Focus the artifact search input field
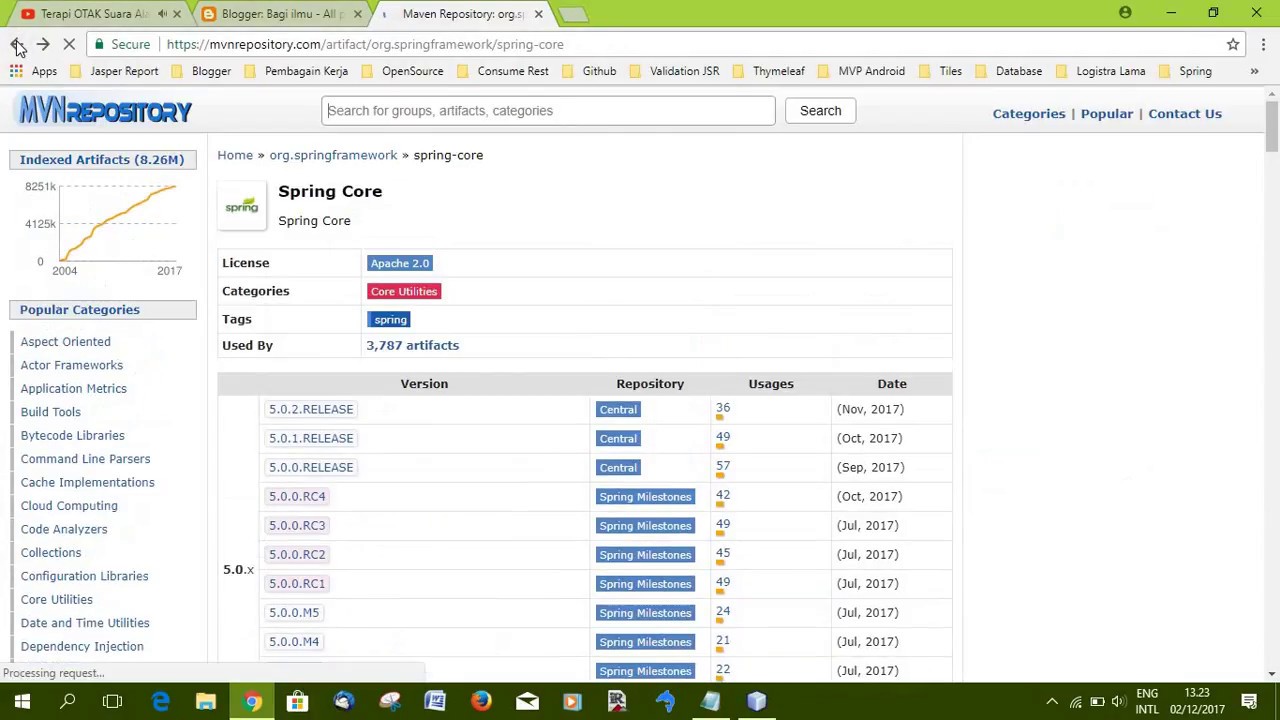1280x720 pixels. pyautogui.click(x=548, y=110)
